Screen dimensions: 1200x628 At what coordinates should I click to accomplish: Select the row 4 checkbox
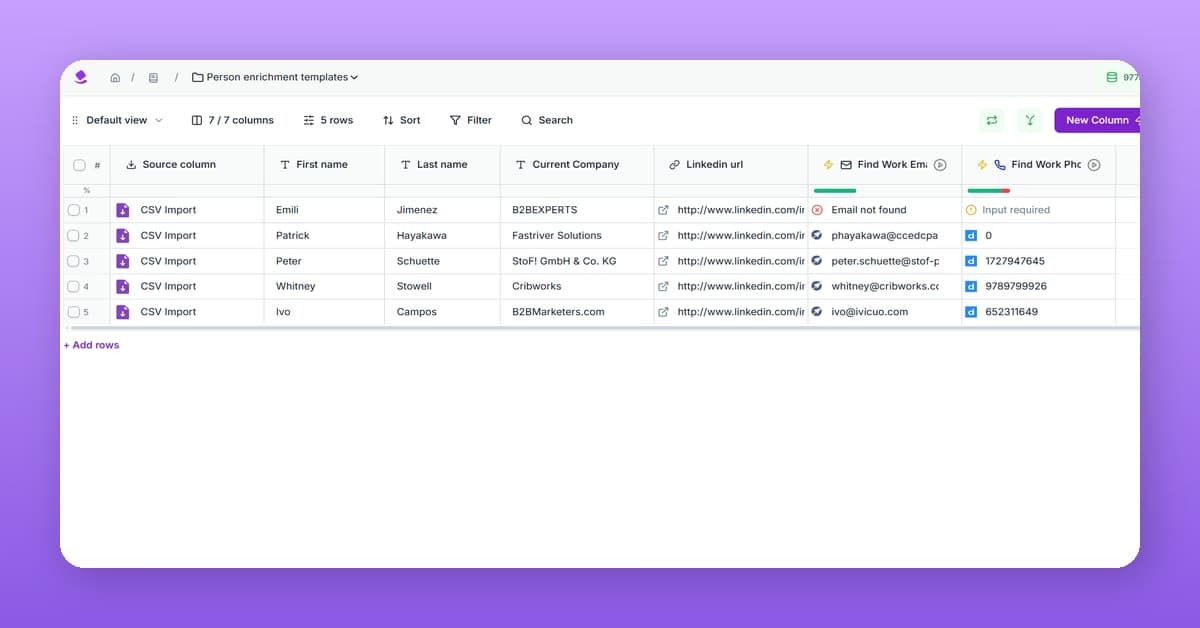pyautogui.click(x=74, y=287)
